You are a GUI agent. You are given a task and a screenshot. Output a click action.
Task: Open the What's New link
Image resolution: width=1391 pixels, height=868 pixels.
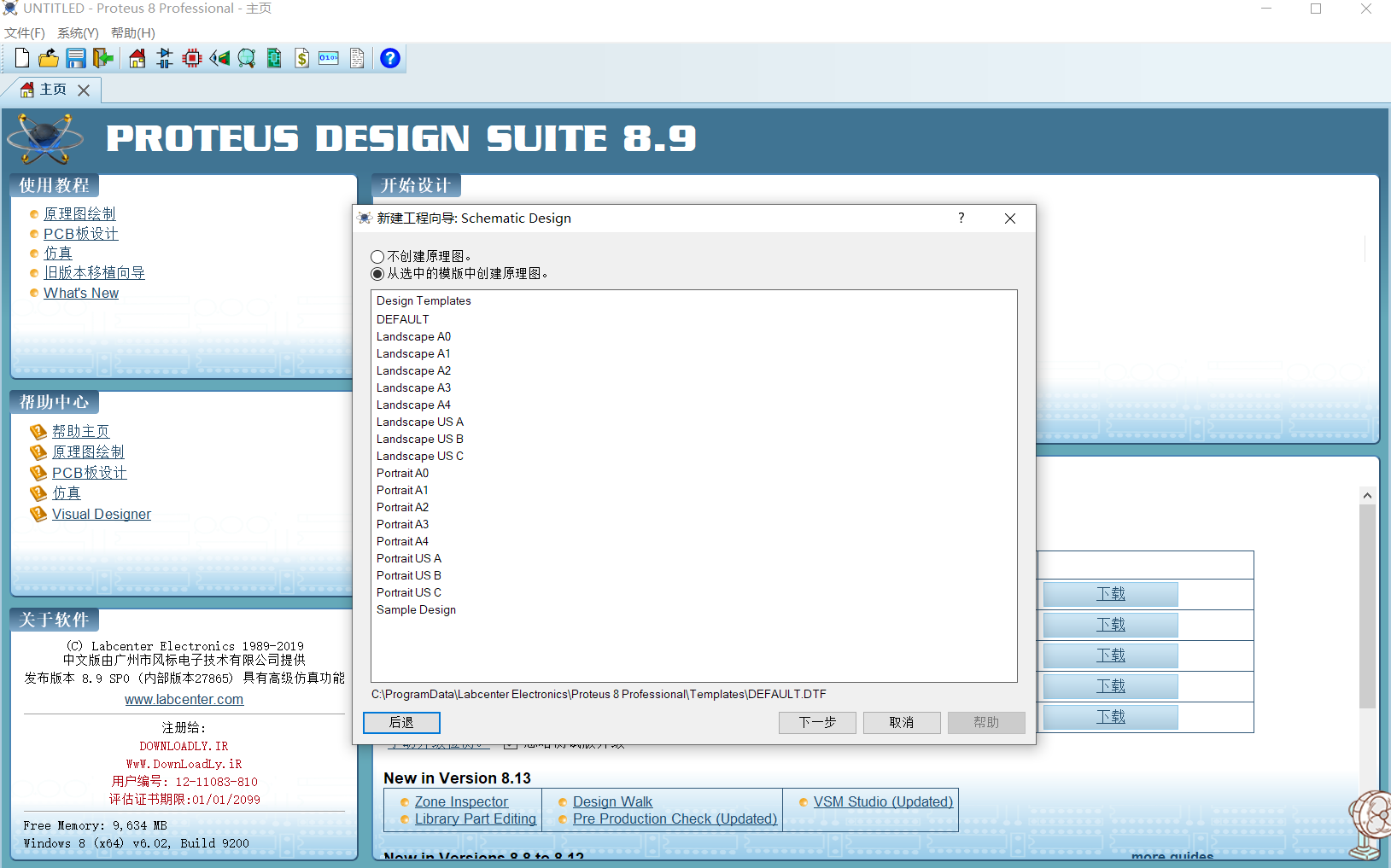[81, 293]
